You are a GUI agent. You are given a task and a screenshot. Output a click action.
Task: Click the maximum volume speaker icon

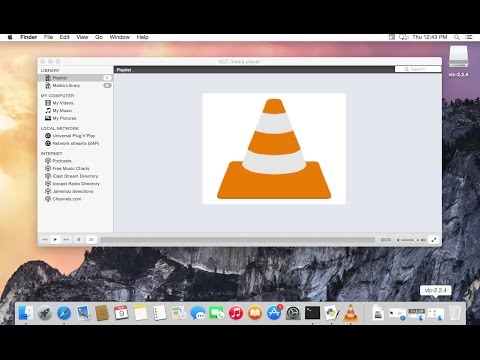tap(423, 240)
